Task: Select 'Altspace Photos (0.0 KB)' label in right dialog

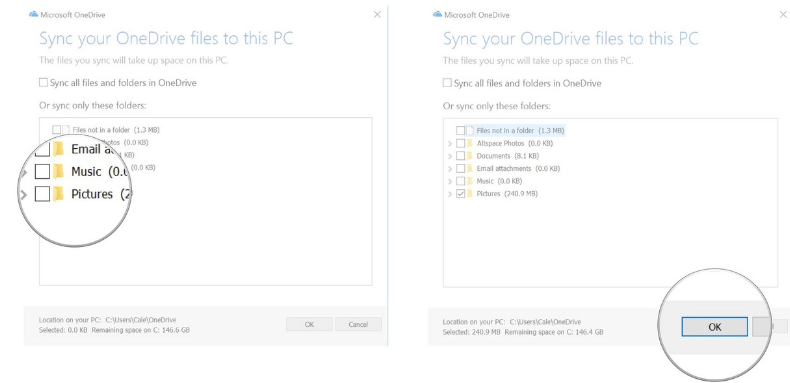Action: pos(515,143)
